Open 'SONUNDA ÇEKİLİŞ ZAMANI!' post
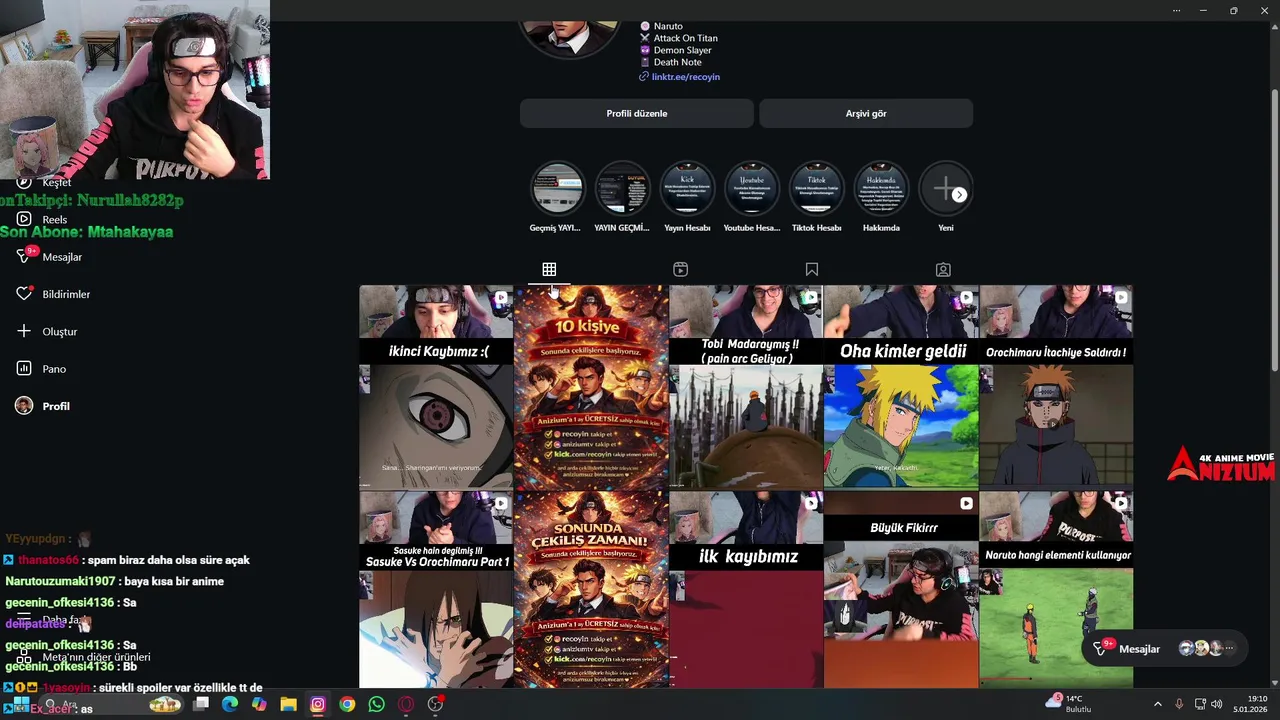The image size is (1280, 720). coord(591,589)
